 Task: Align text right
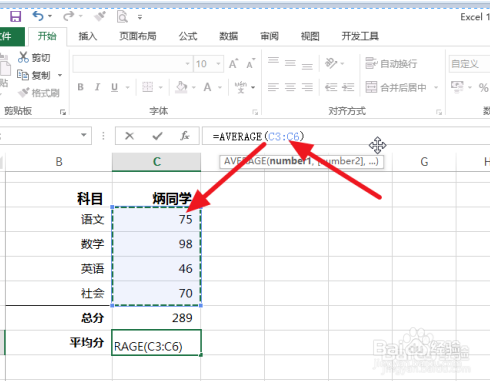[x=307, y=87]
